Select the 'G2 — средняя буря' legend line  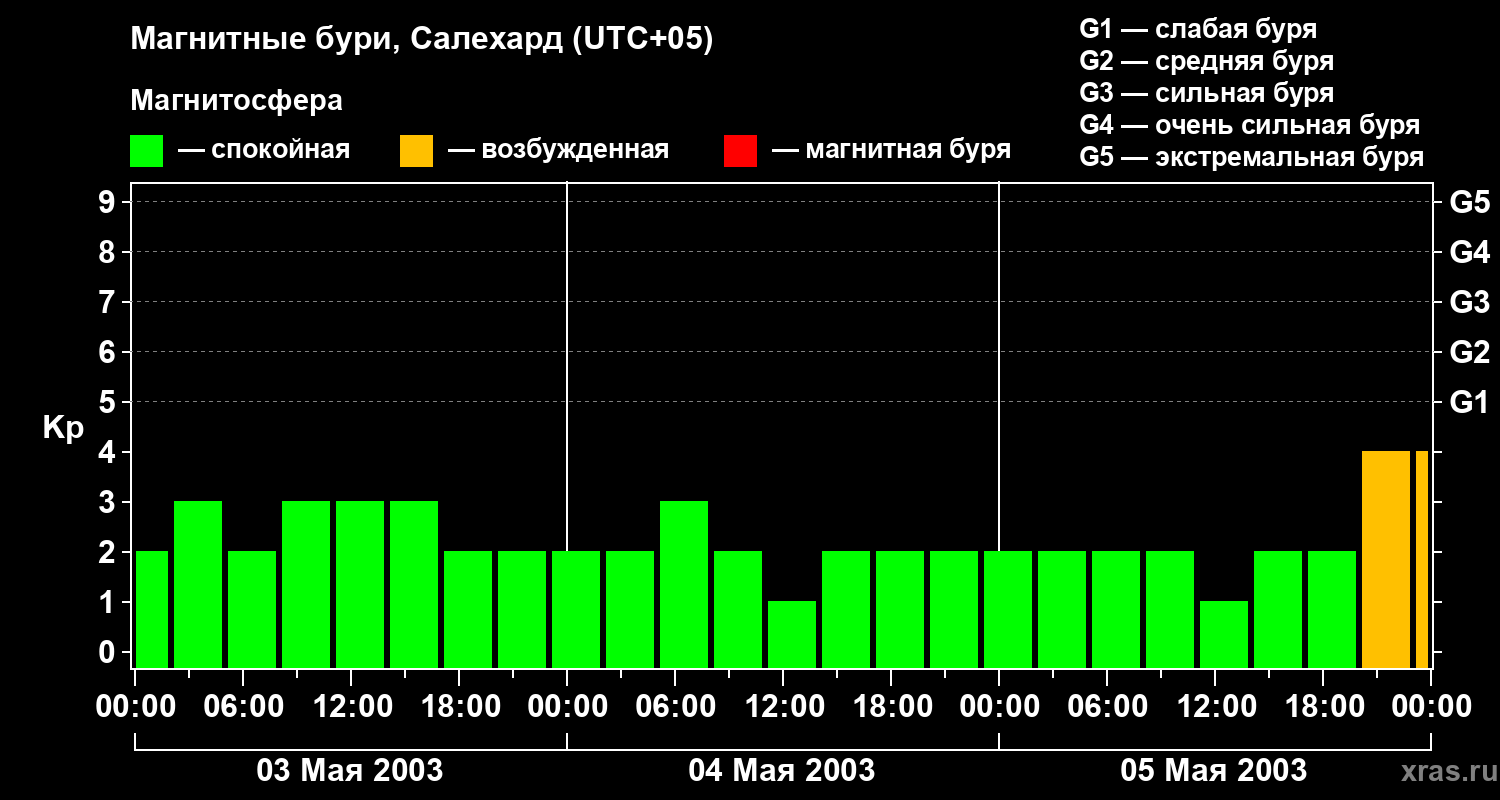pyautogui.click(x=1207, y=61)
